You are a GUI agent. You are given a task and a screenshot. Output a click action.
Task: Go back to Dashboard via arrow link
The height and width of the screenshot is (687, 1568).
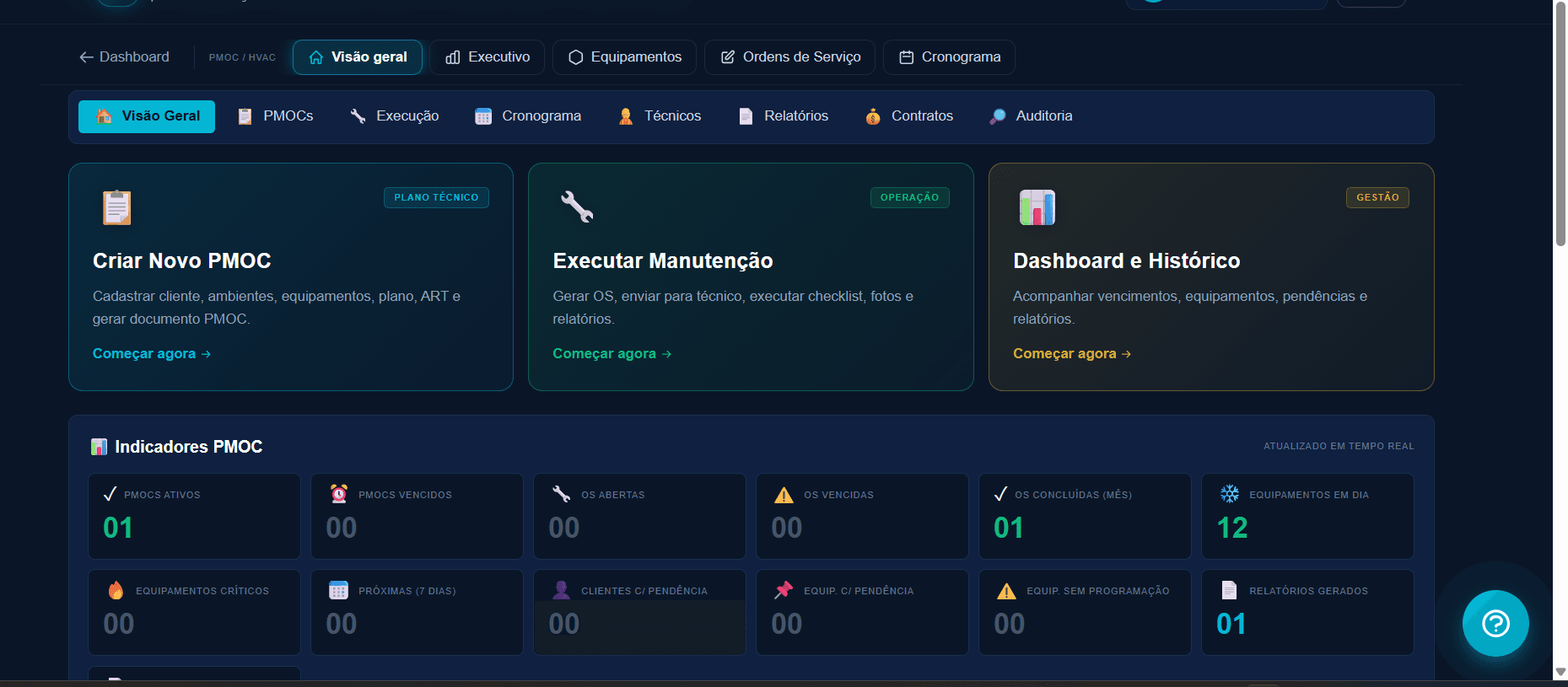coord(124,57)
